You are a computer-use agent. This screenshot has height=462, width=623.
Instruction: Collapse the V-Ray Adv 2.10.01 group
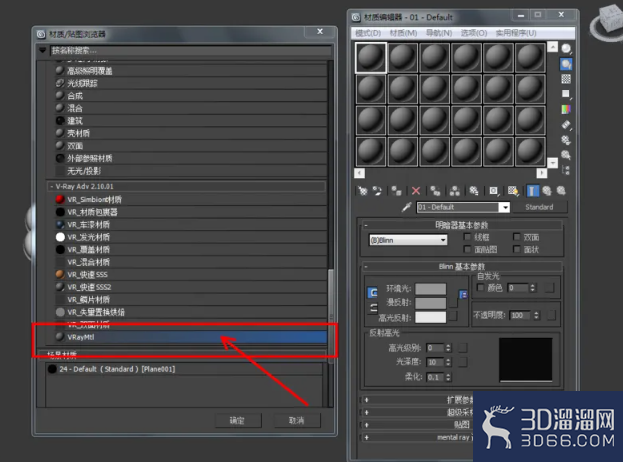tap(52, 186)
